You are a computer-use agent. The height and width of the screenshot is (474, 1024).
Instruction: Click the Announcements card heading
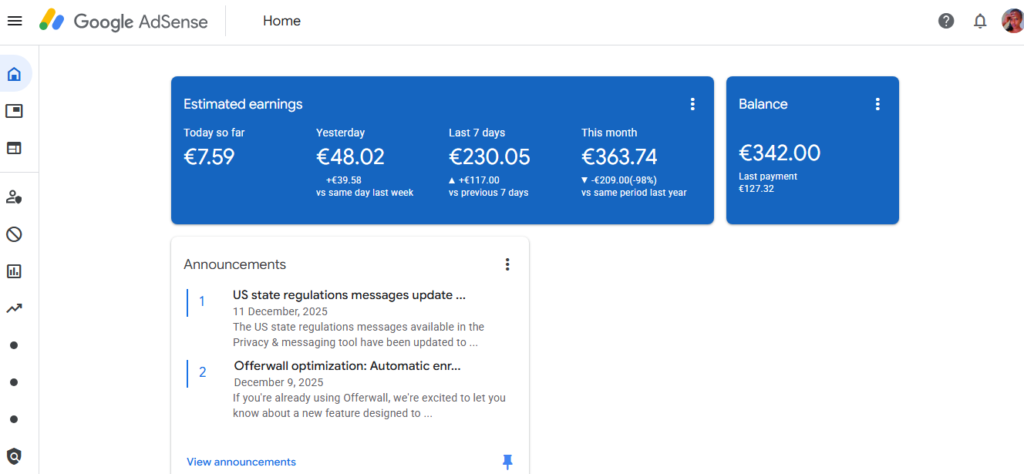[x=234, y=264]
